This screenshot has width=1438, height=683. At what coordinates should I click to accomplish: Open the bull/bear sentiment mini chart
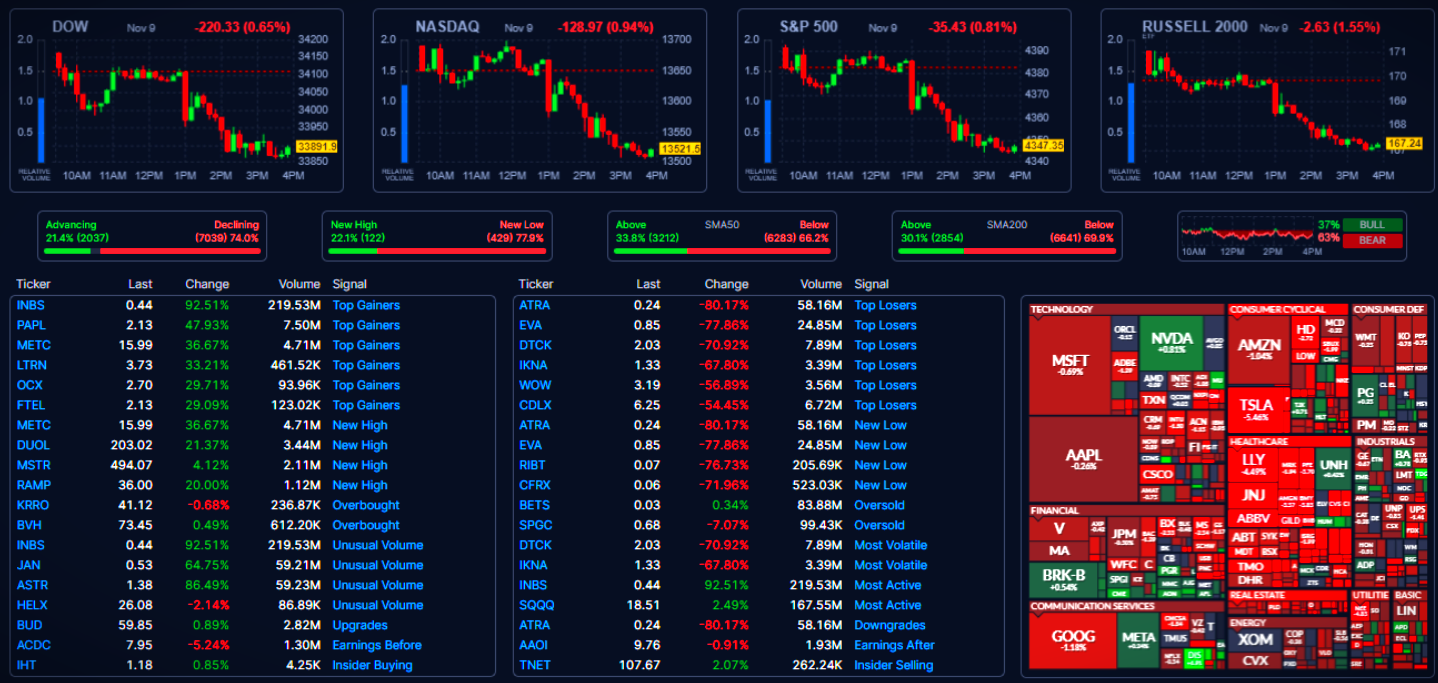click(x=1246, y=234)
